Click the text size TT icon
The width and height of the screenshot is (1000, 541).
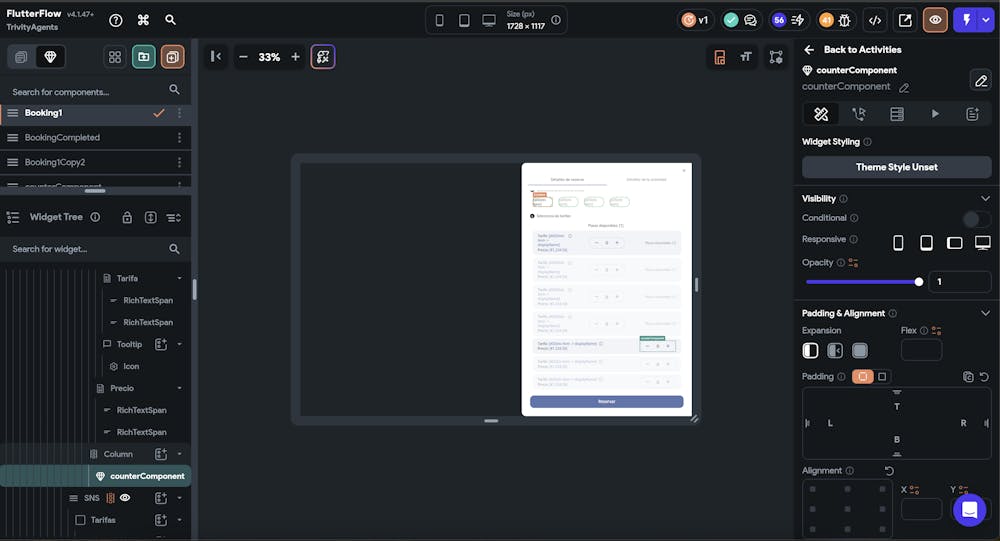coord(746,57)
